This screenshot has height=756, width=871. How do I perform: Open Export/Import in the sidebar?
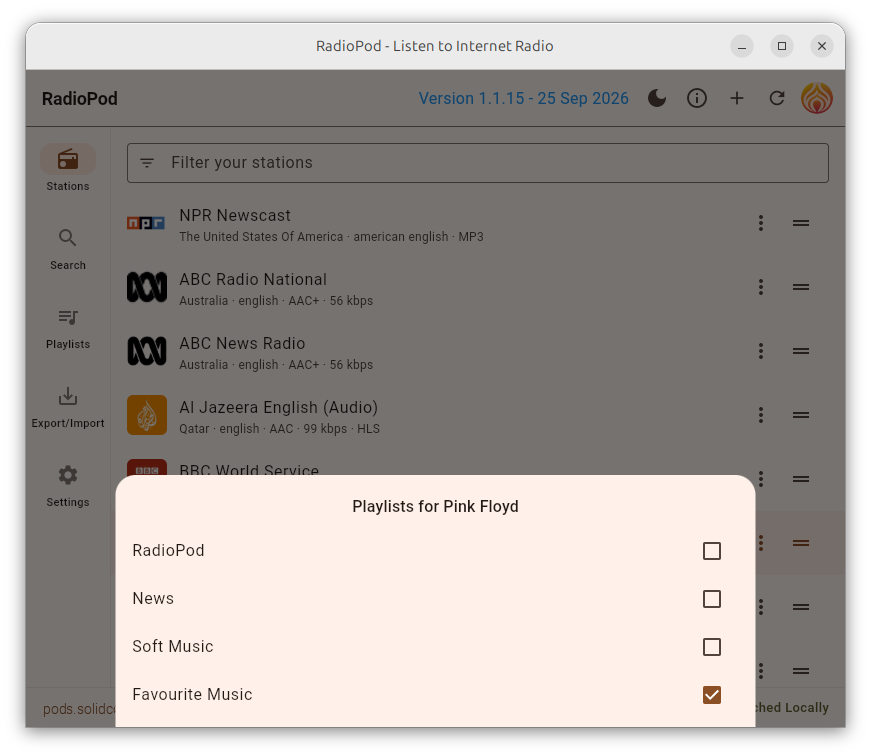(68, 407)
